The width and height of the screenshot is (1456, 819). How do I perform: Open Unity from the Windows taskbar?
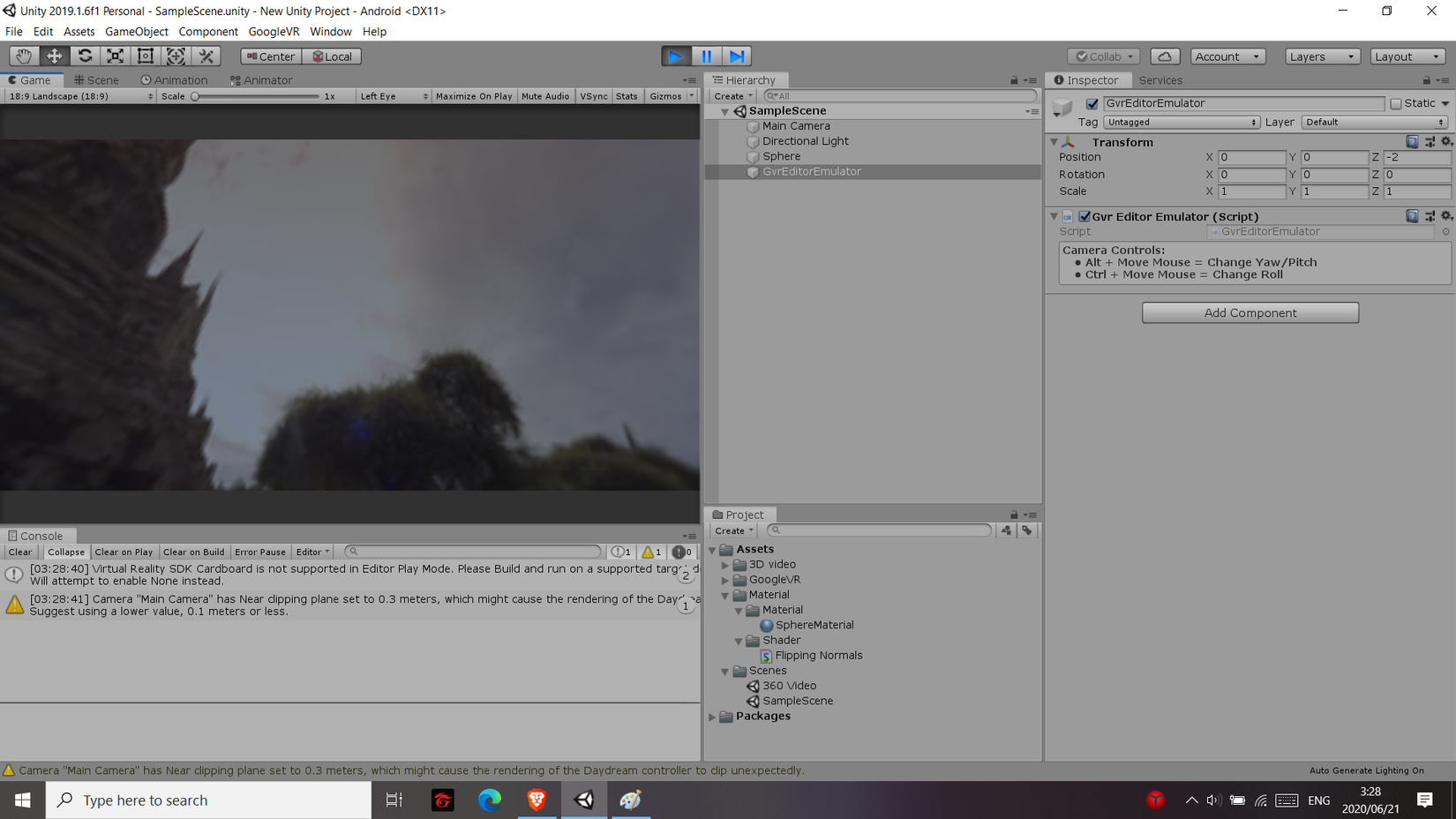coord(584,800)
